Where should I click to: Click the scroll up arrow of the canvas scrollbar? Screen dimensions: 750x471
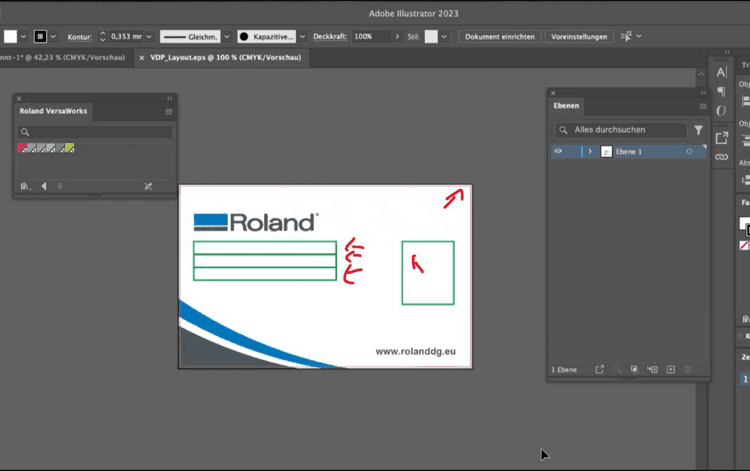tap(701, 74)
